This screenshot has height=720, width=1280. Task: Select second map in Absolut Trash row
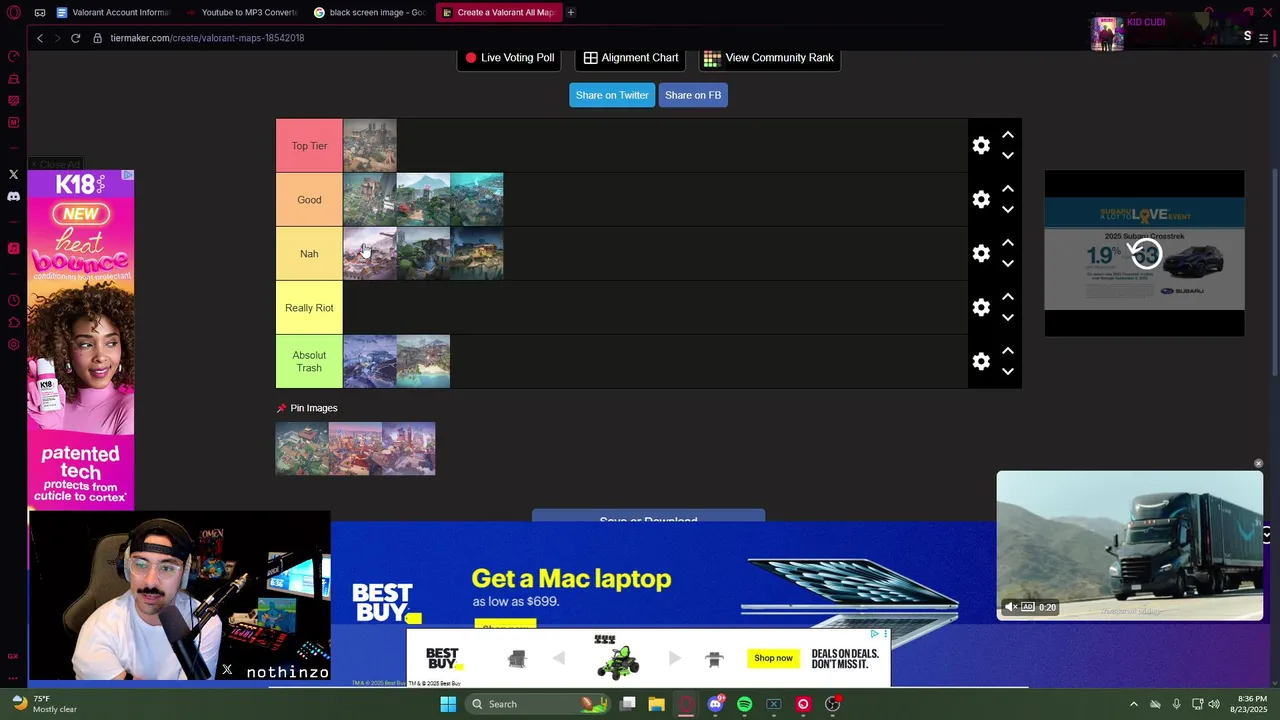(x=423, y=362)
